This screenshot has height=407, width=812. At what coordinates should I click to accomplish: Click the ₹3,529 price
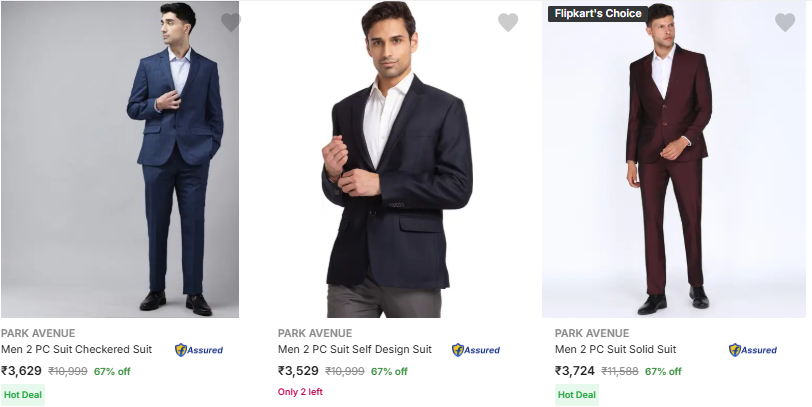pos(299,371)
